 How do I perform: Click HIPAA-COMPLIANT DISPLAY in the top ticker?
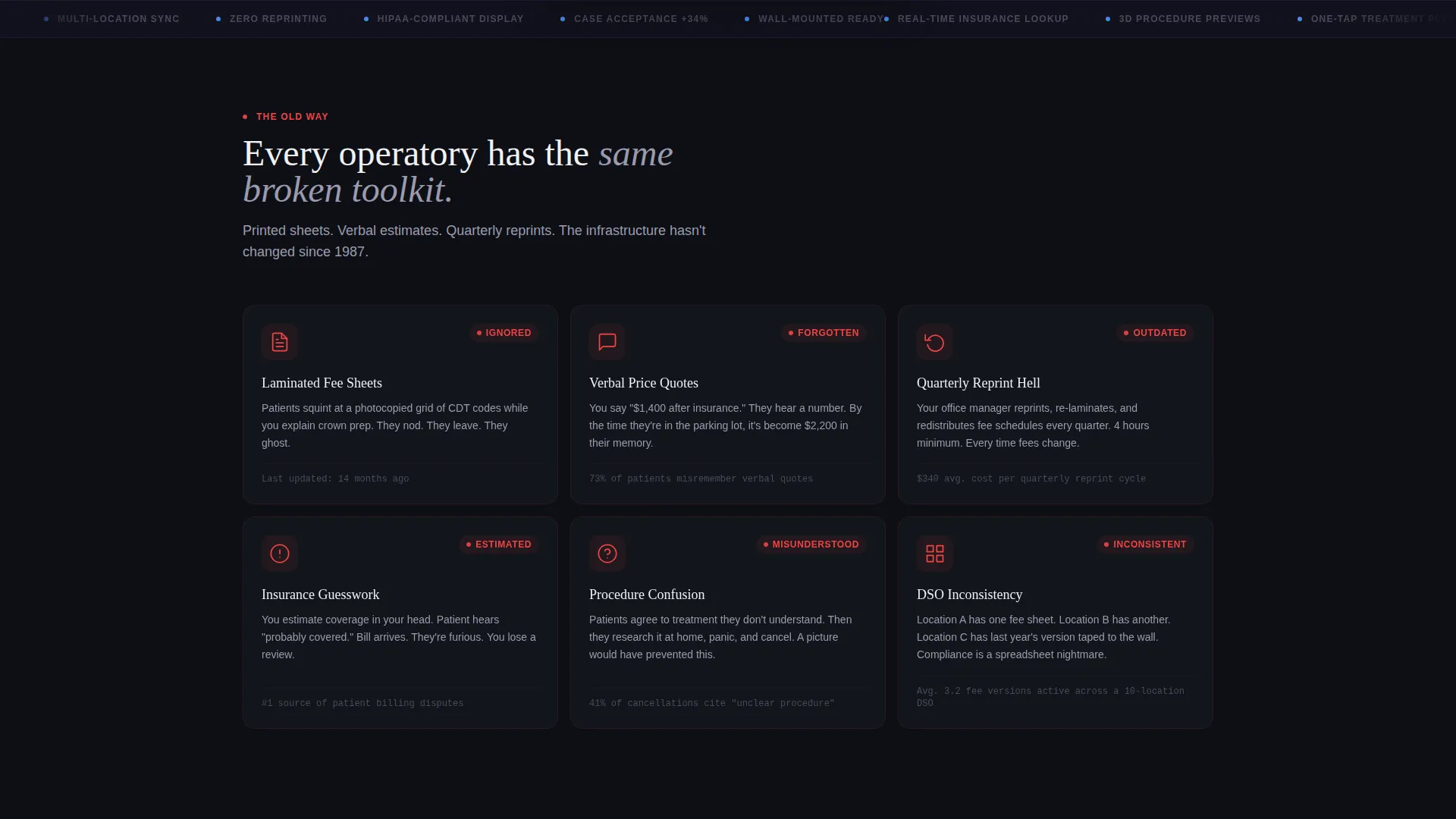pos(450,19)
